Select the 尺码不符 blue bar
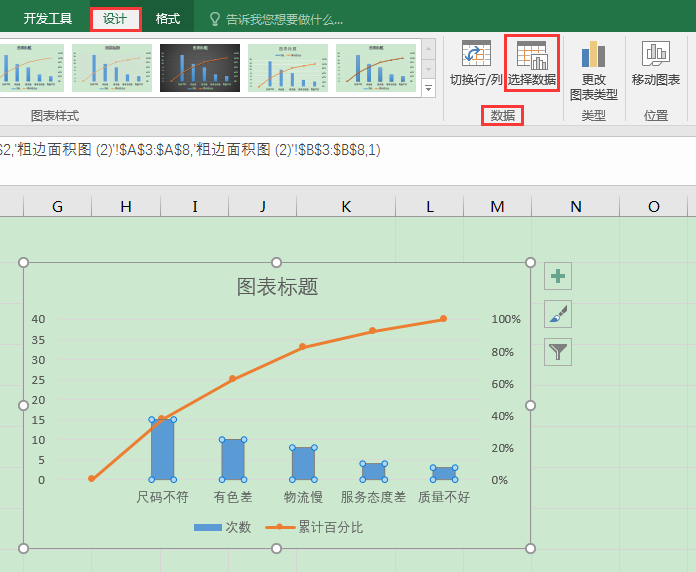This screenshot has width=696, height=572. pos(162,450)
